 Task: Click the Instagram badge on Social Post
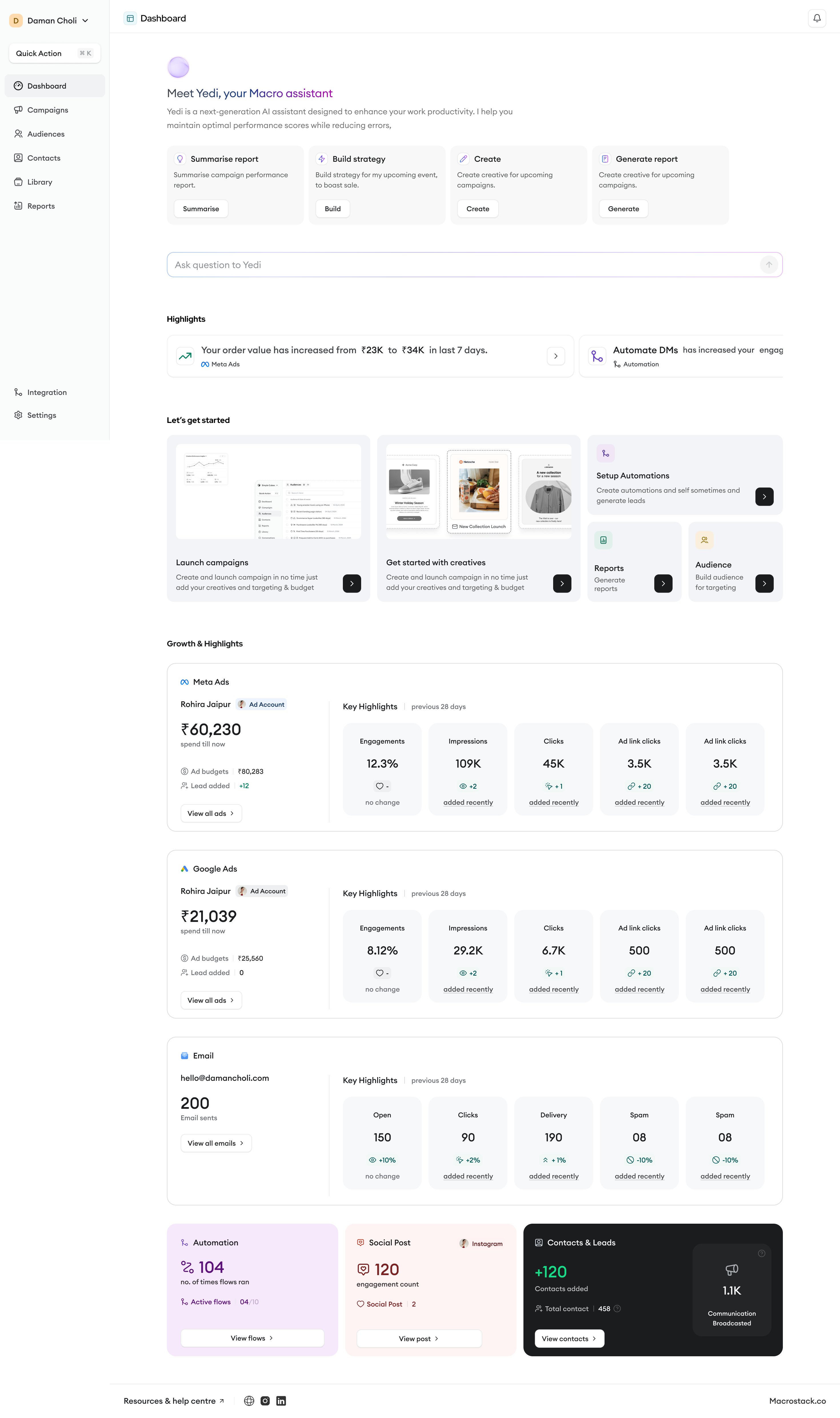click(x=482, y=1244)
